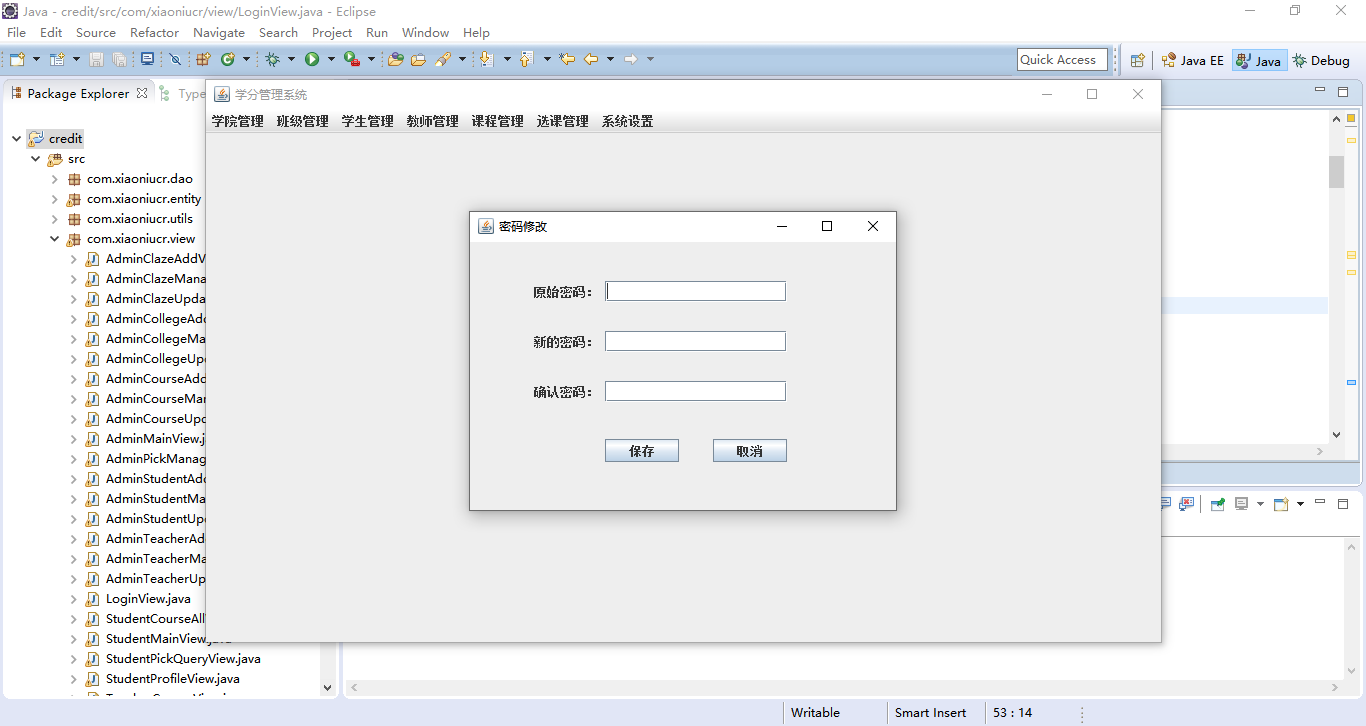Click the Writable status bar entry

(x=815, y=713)
